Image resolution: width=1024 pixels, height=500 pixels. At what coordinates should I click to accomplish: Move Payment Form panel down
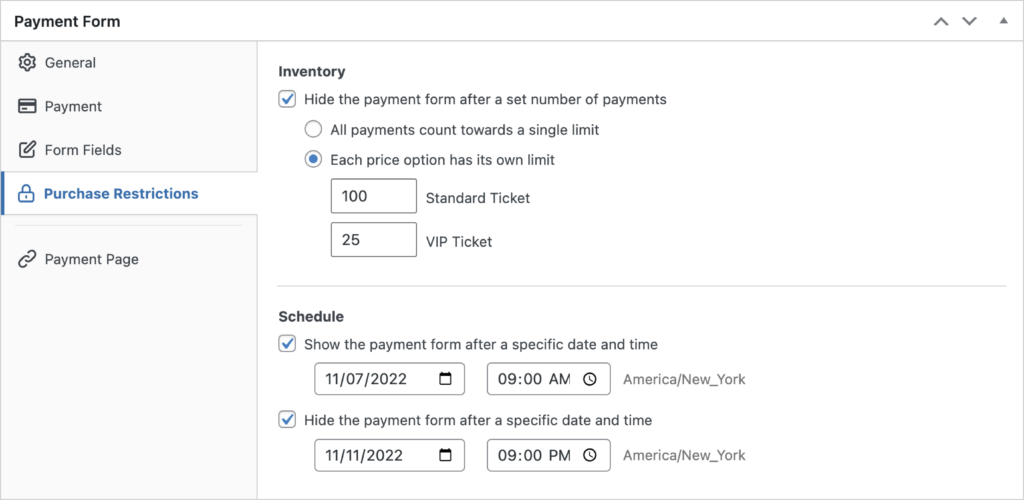[x=968, y=21]
